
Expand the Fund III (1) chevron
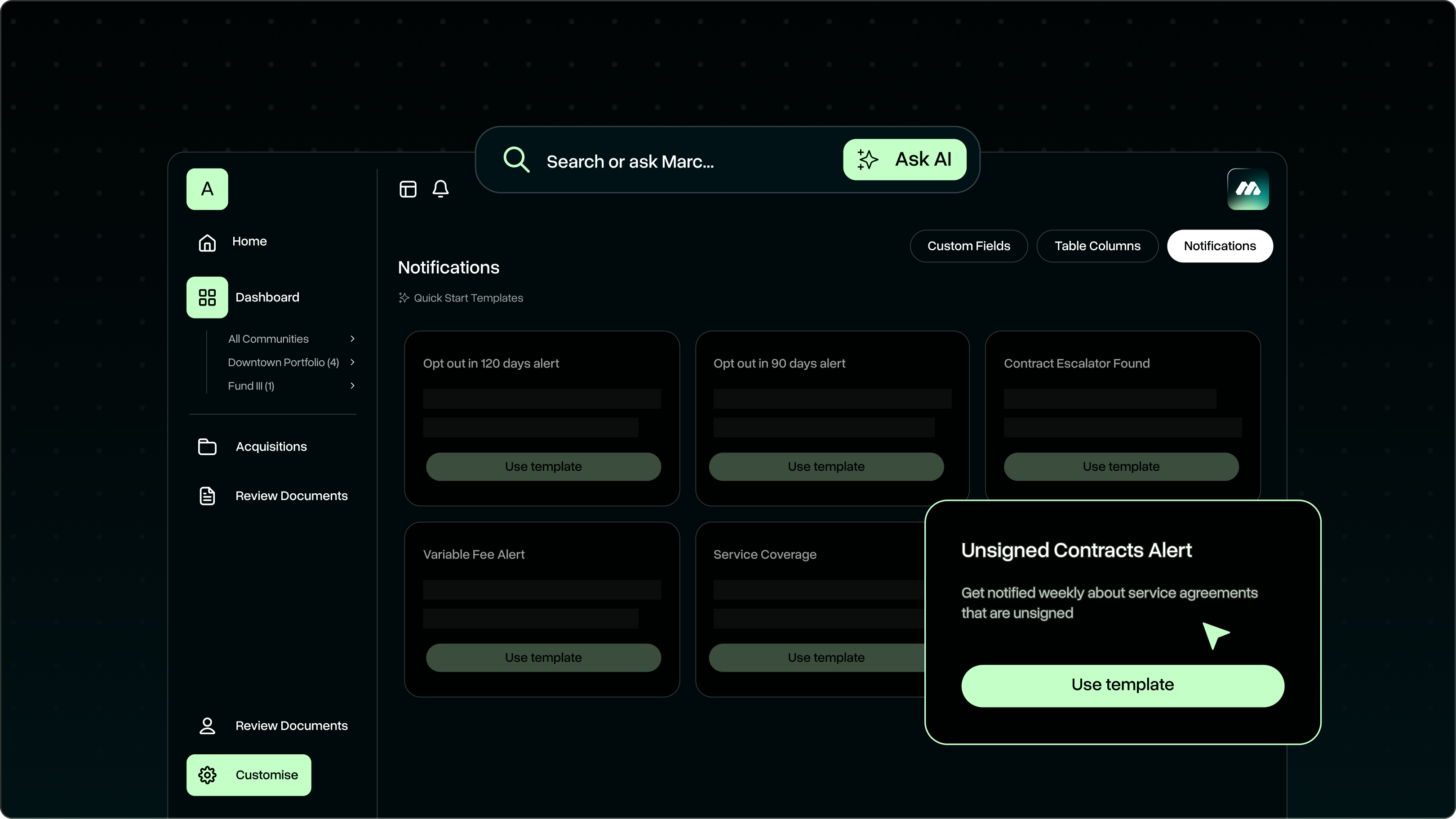[352, 385]
